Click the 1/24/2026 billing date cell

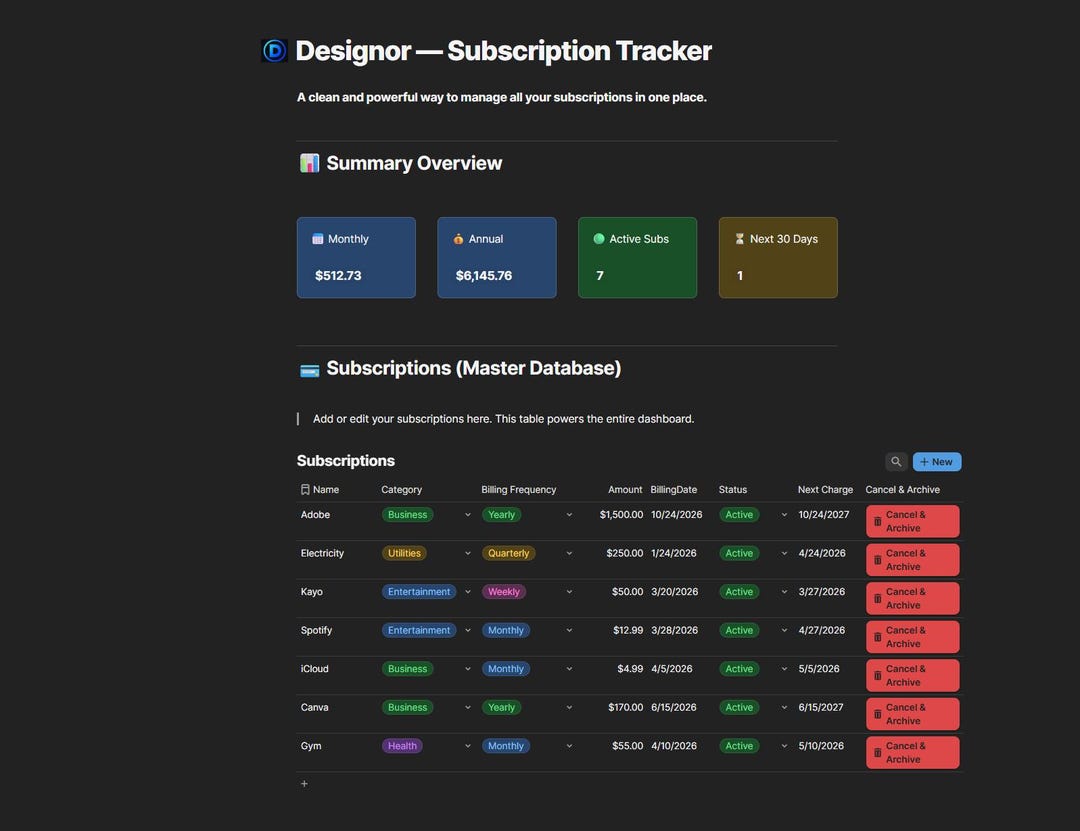[674, 553]
